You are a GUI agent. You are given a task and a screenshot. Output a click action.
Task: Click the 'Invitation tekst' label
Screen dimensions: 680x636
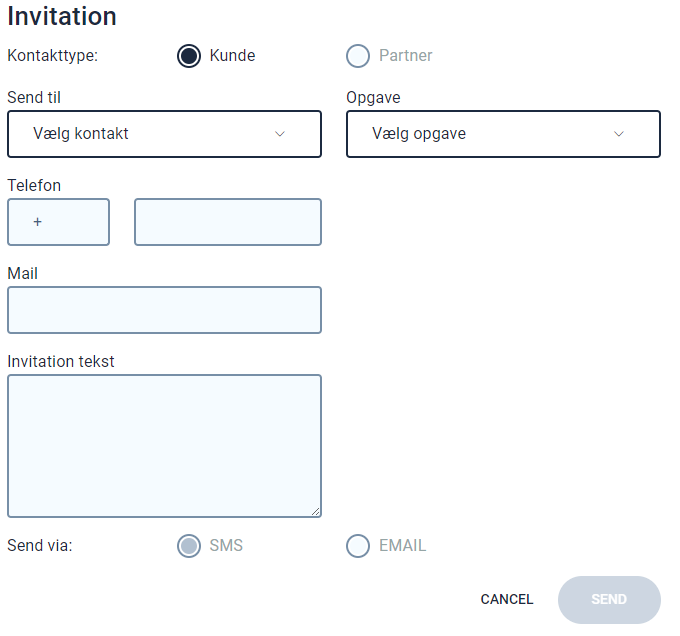point(61,361)
